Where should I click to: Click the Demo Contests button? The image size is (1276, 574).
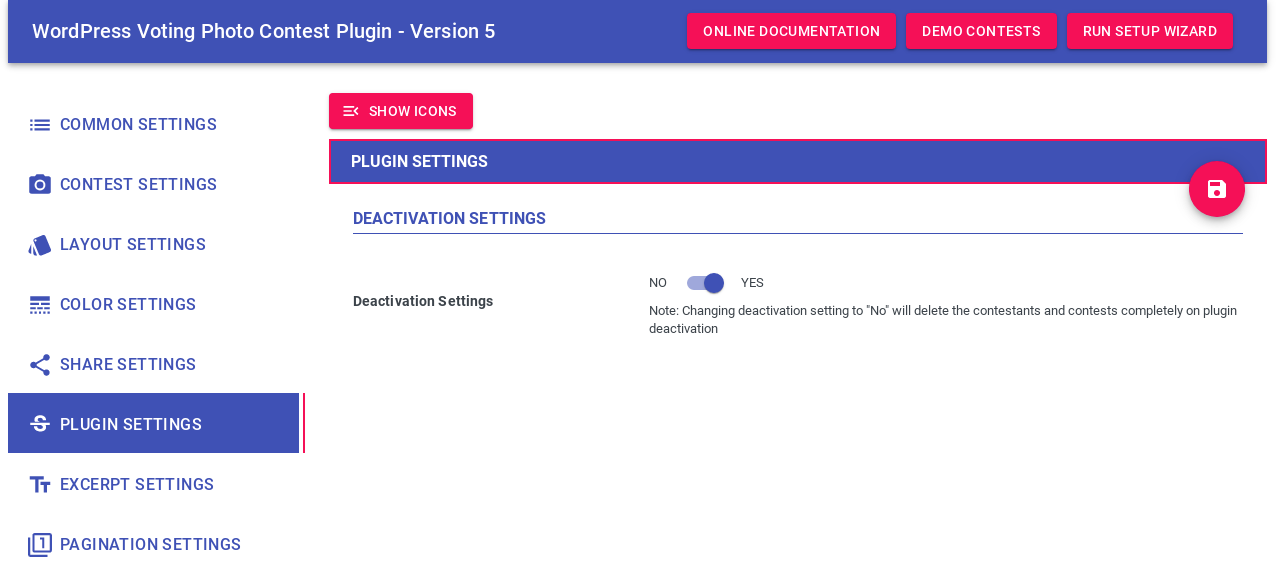click(981, 31)
